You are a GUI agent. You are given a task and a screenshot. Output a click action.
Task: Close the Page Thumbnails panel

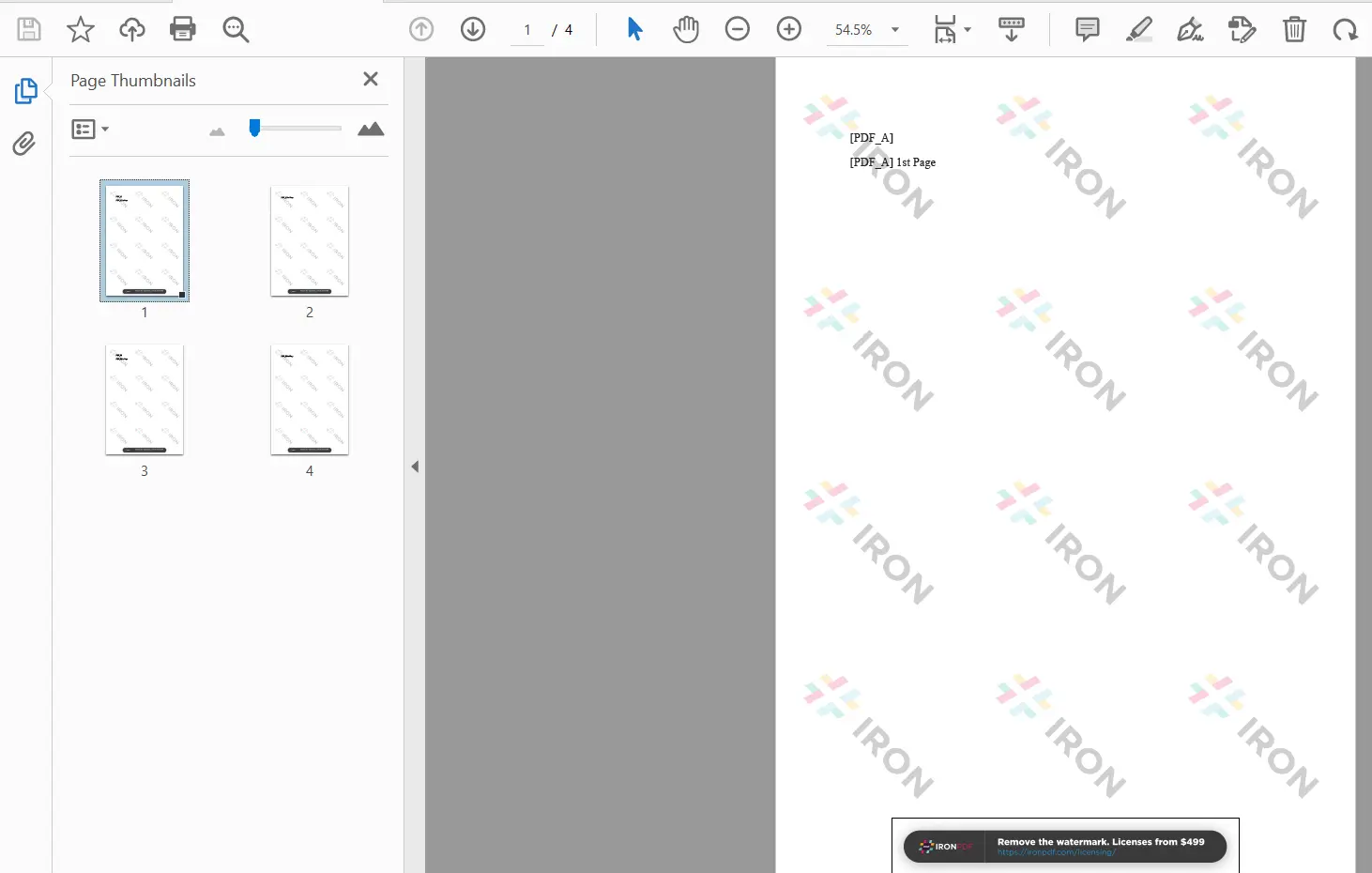pos(371,79)
